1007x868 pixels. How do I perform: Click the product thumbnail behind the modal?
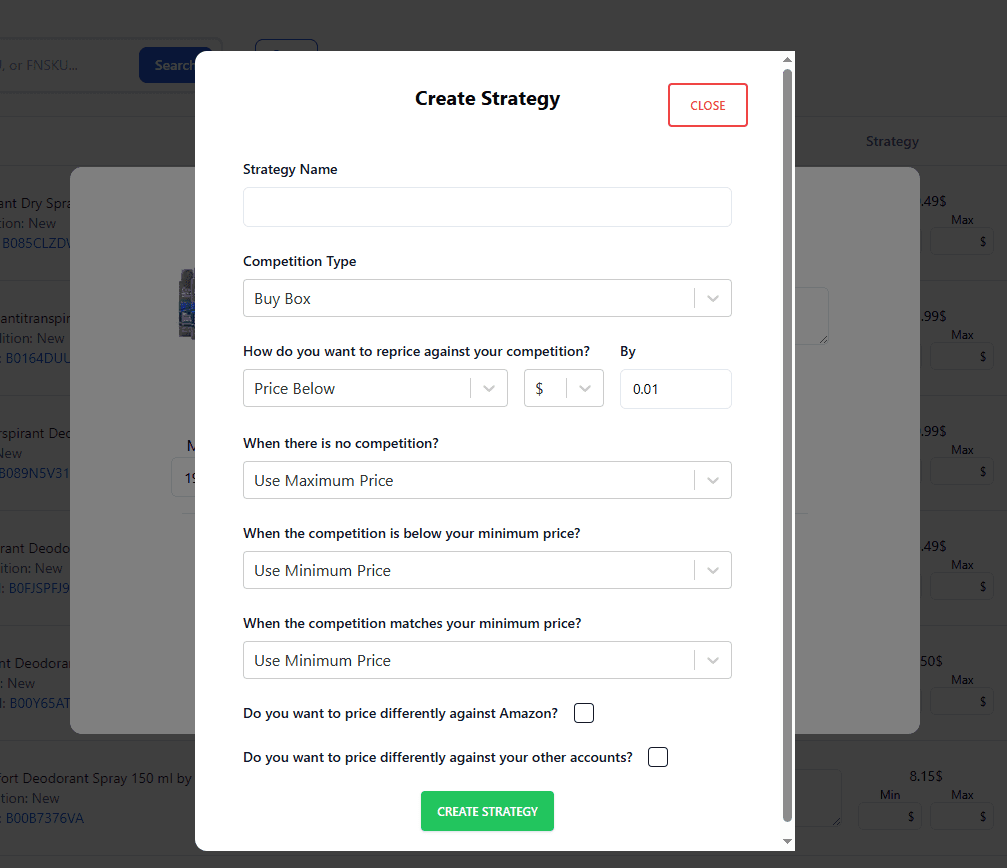pos(188,300)
